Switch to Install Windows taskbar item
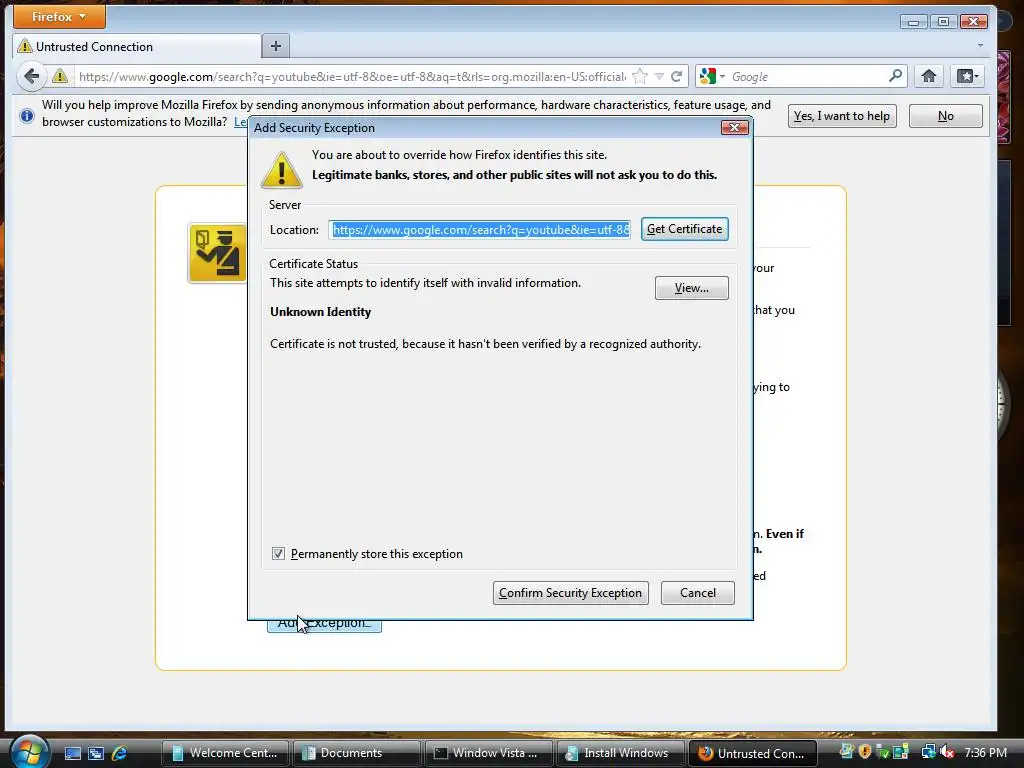This screenshot has height=768, width=1024. 620,753
